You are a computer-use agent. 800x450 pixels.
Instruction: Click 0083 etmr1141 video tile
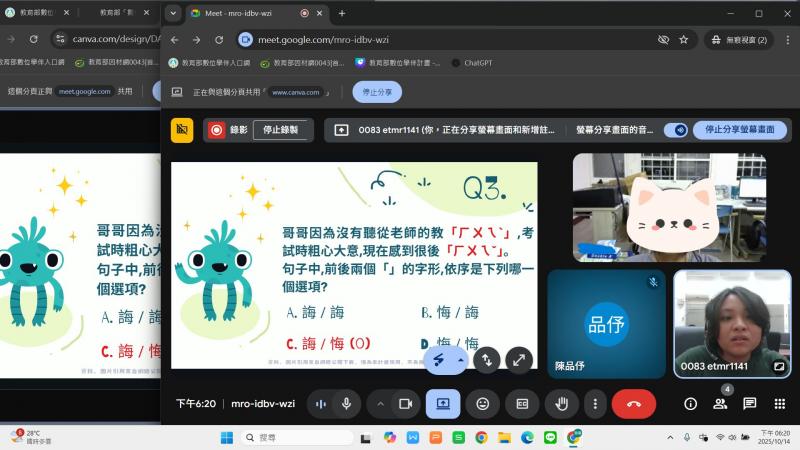(x=733, y=324)
